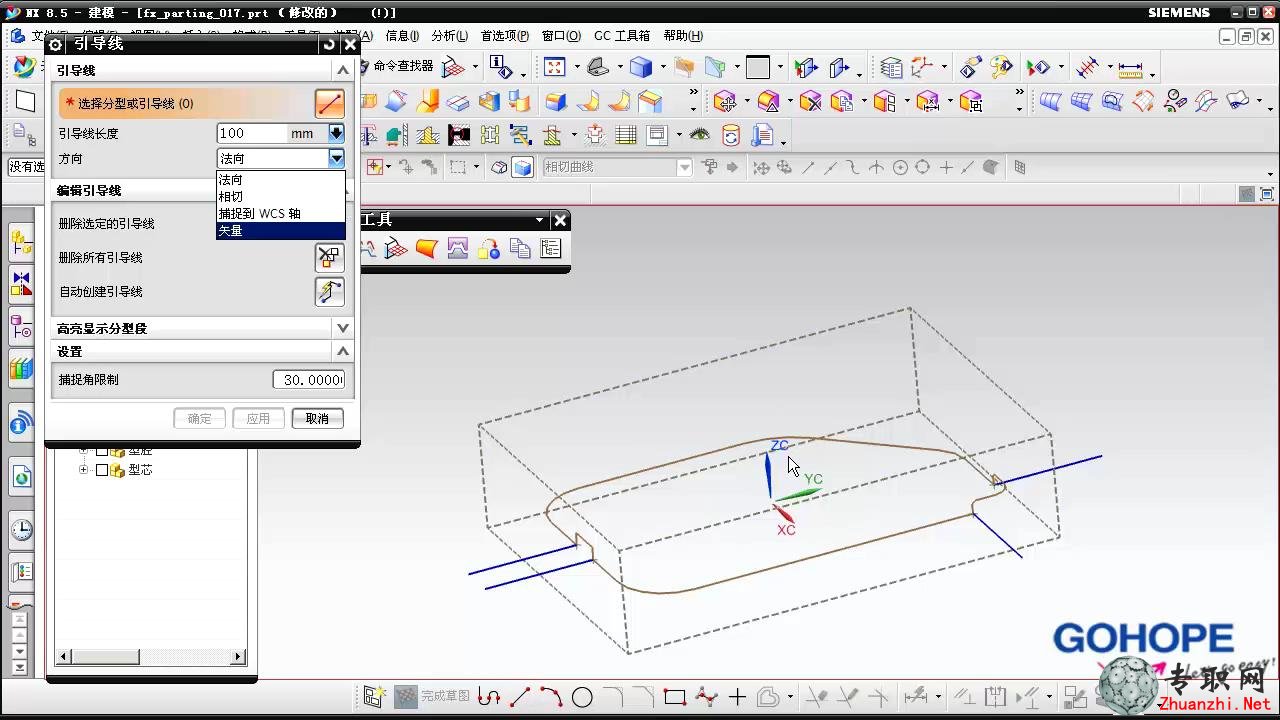Viewport: 1280px width, 720px height.
Task: Open the Assembly Navigator sidebar tab icon
Action: (21, 242)
